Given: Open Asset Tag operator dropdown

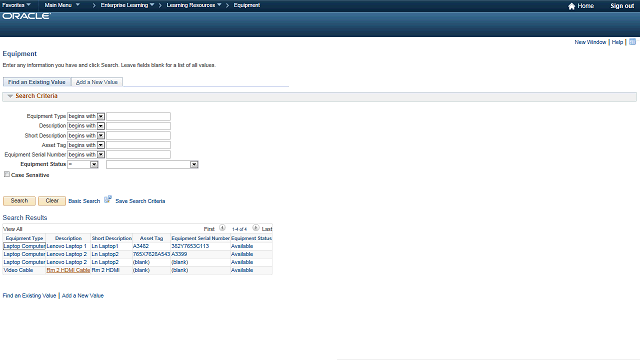Looking at the screenshot, I should coord(101,145).
